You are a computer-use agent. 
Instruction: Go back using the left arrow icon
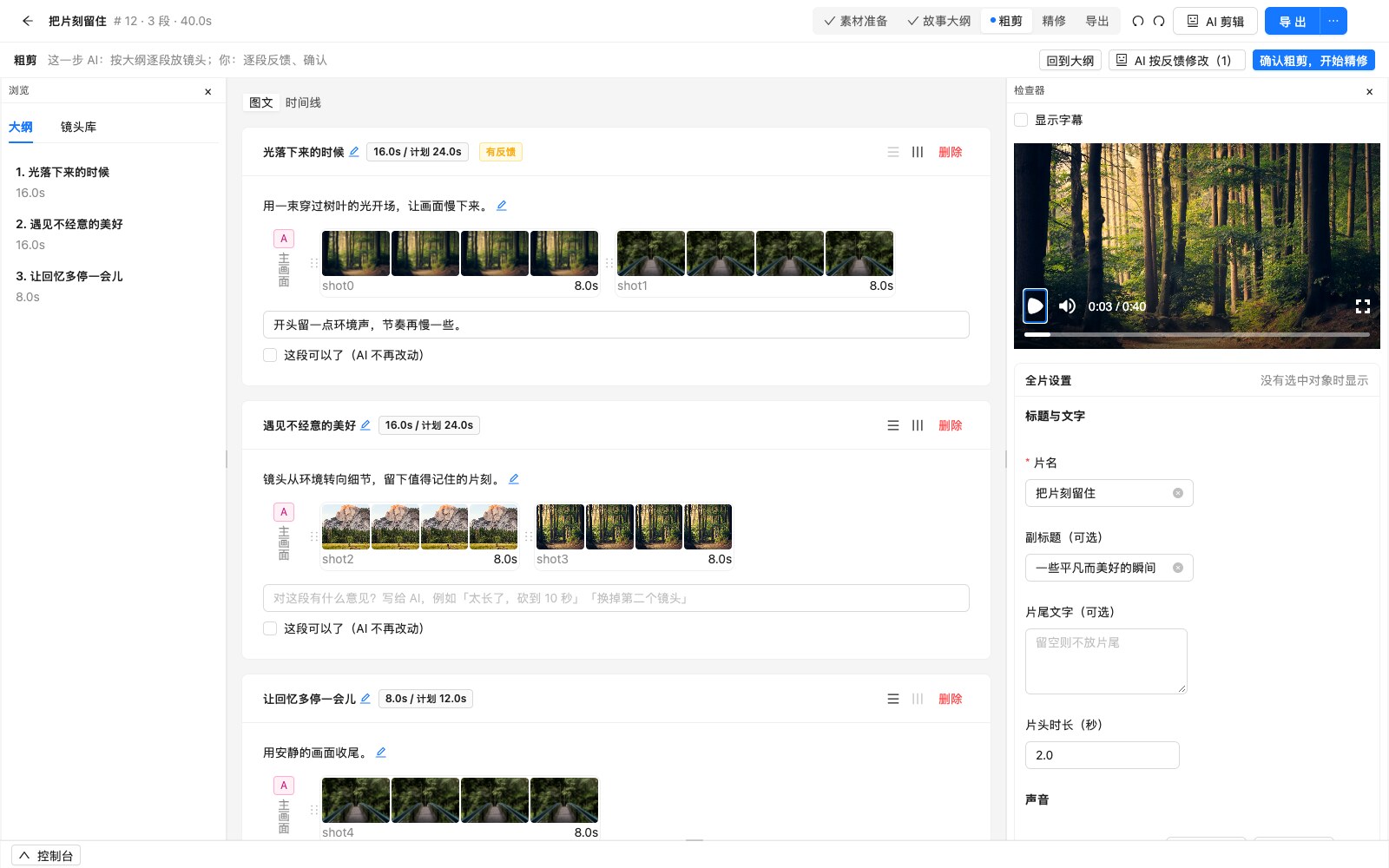pos(27,21)
